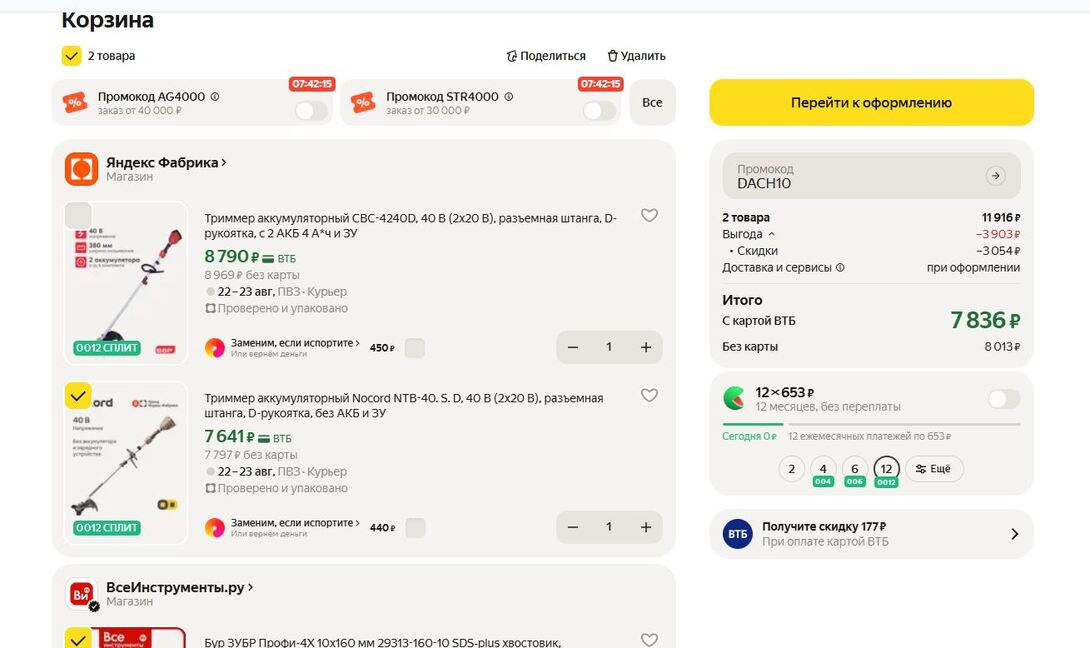This screenshot has height=648, width=1090.
Task: Open the ВсеИнструменты.ру store page chevron
Action: [250, 587]
